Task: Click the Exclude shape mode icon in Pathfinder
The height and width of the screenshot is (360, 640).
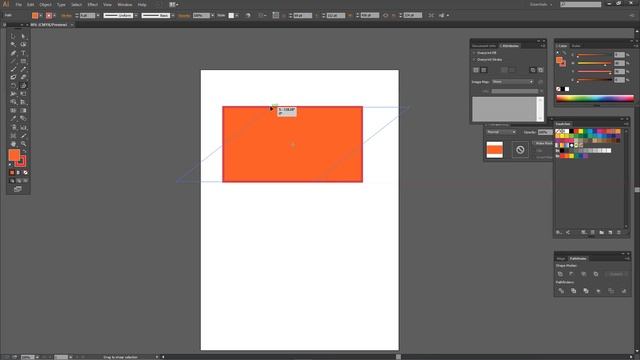Action: (x=596, y=274)
